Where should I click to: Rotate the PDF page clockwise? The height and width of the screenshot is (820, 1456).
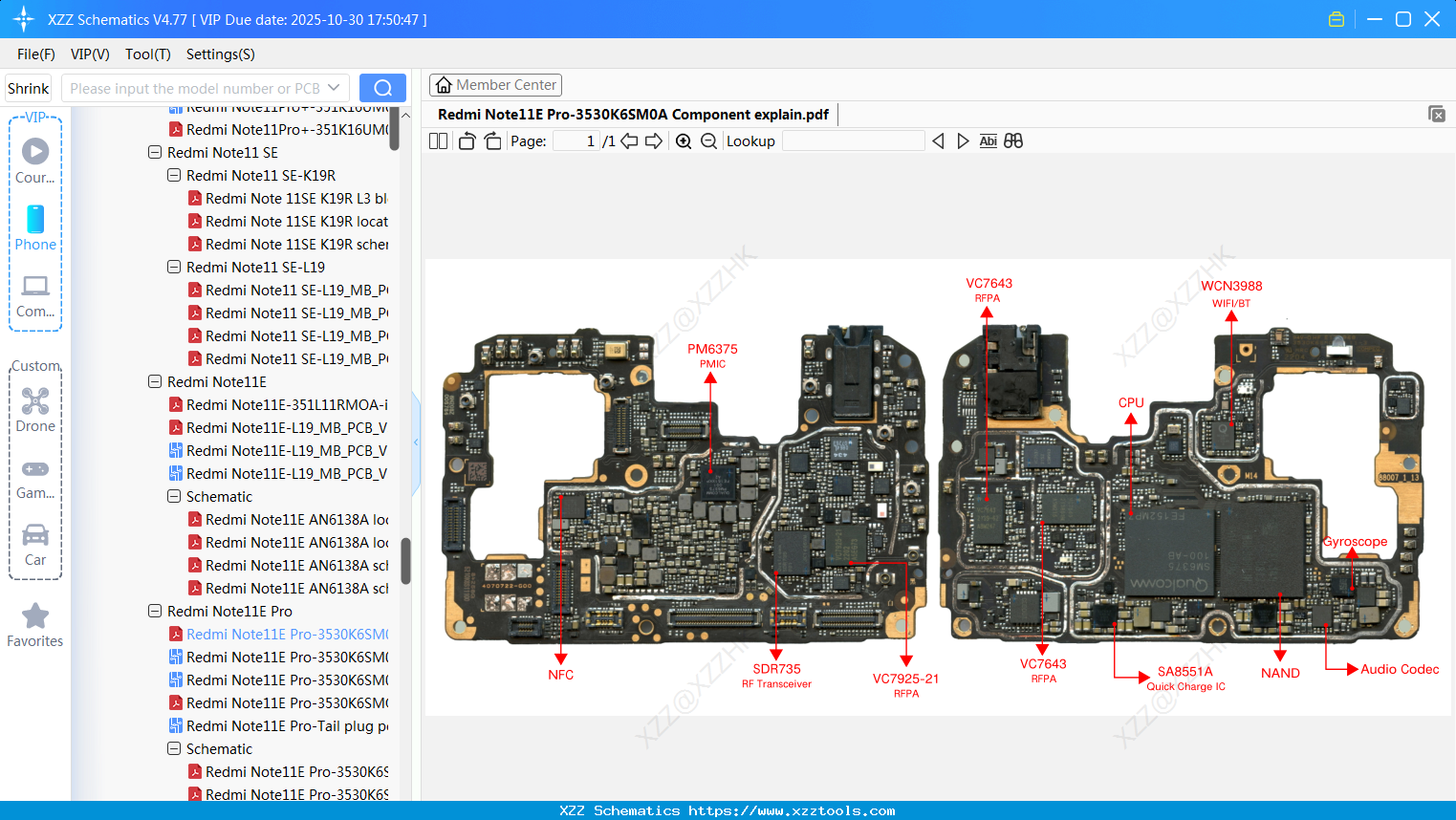coord(490,140)
